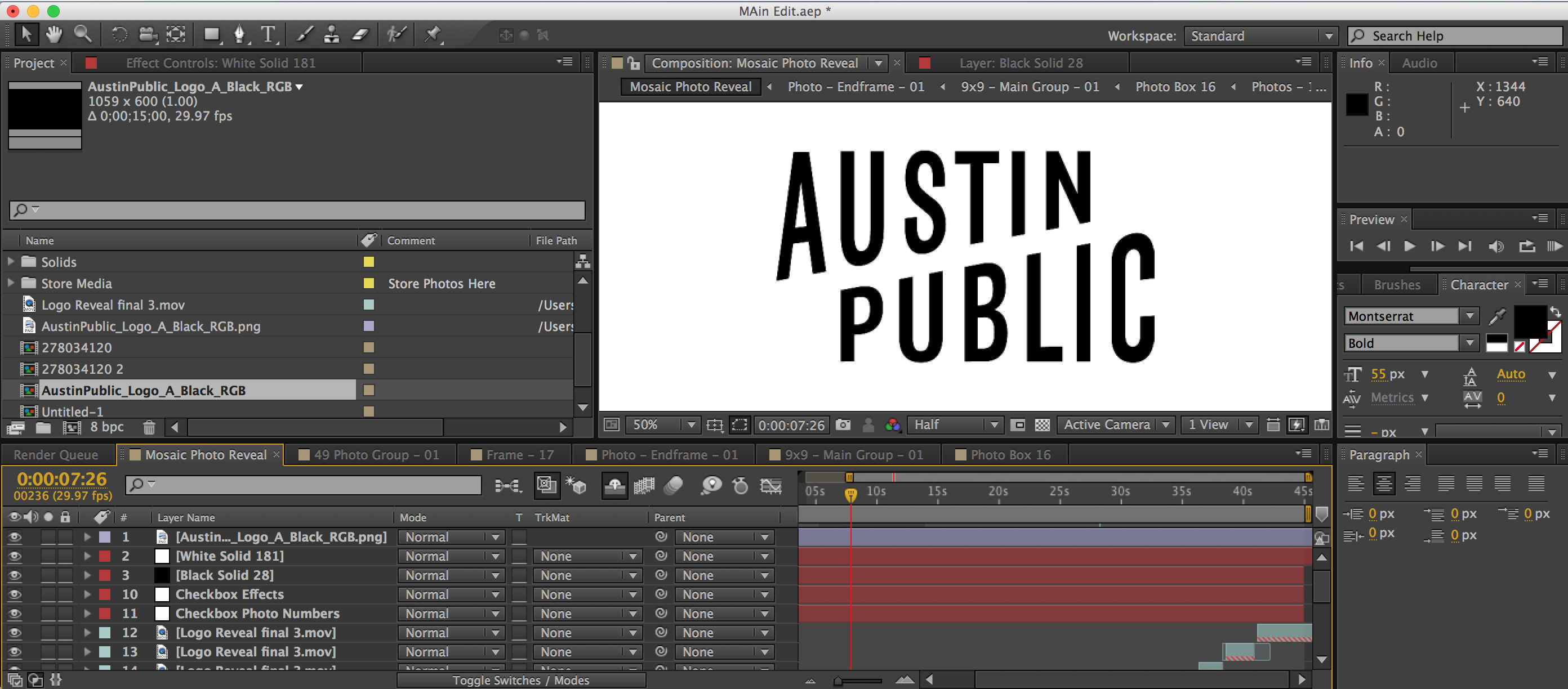Open the Active Camera dropdown

(1115, 424)
